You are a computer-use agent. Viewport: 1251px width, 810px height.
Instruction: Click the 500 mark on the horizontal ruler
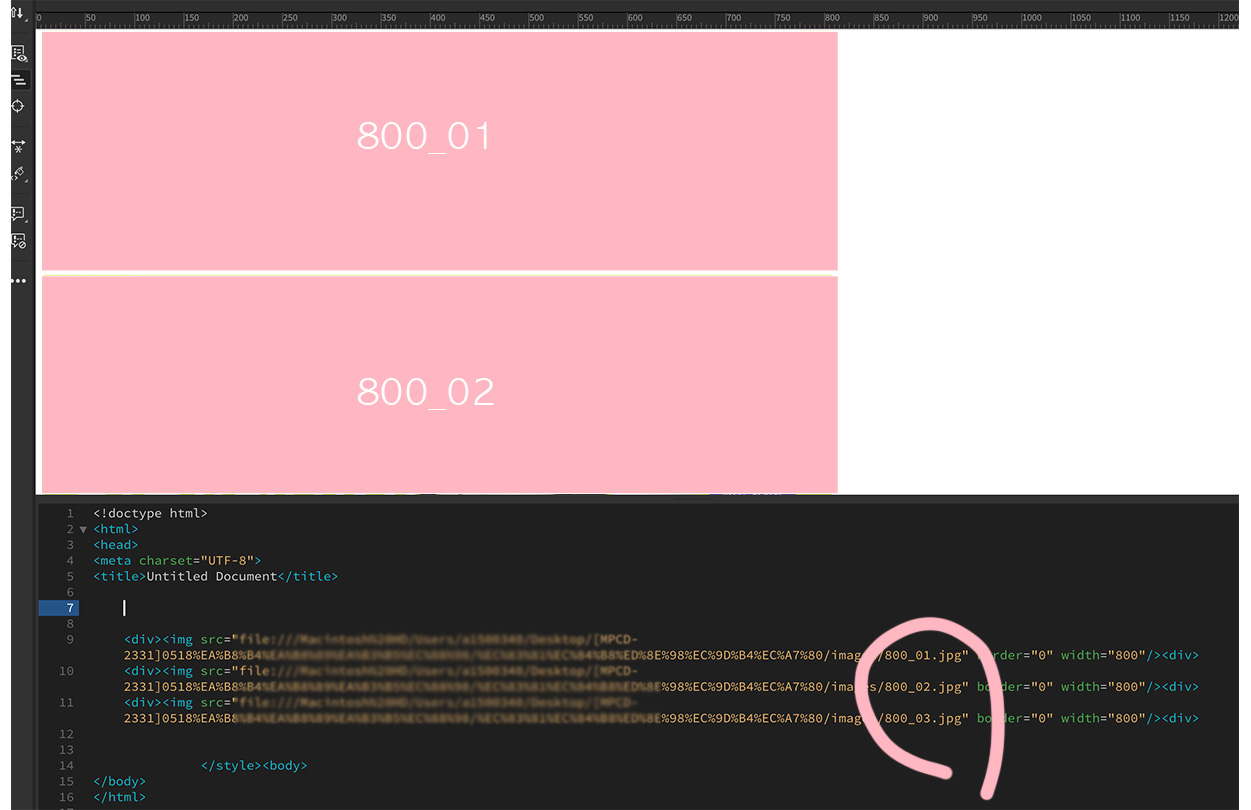click(x=538, y=18)
